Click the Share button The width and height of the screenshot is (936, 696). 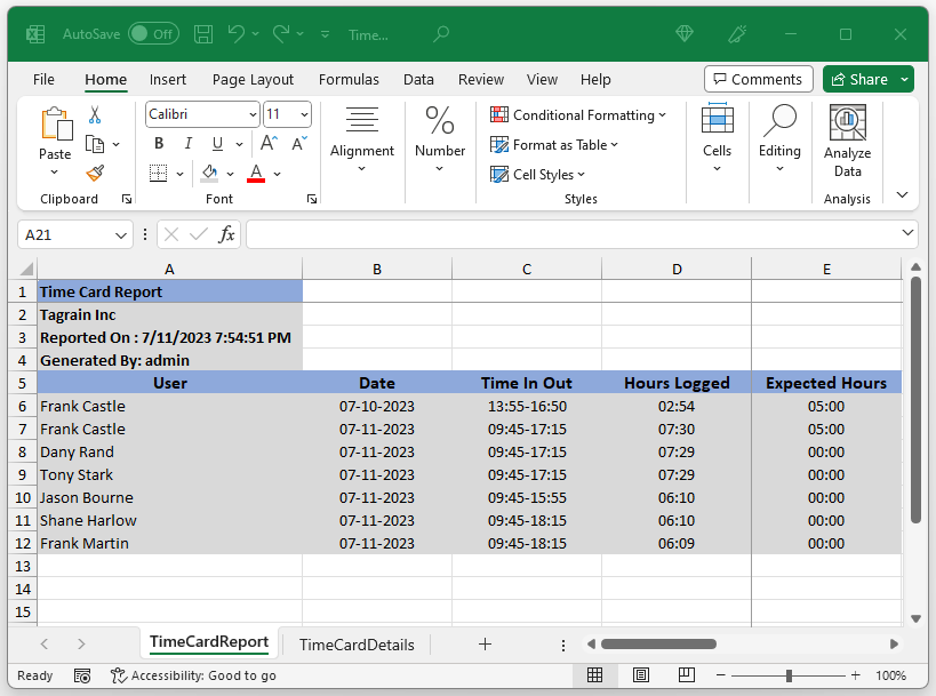click(x=859, y=79)
